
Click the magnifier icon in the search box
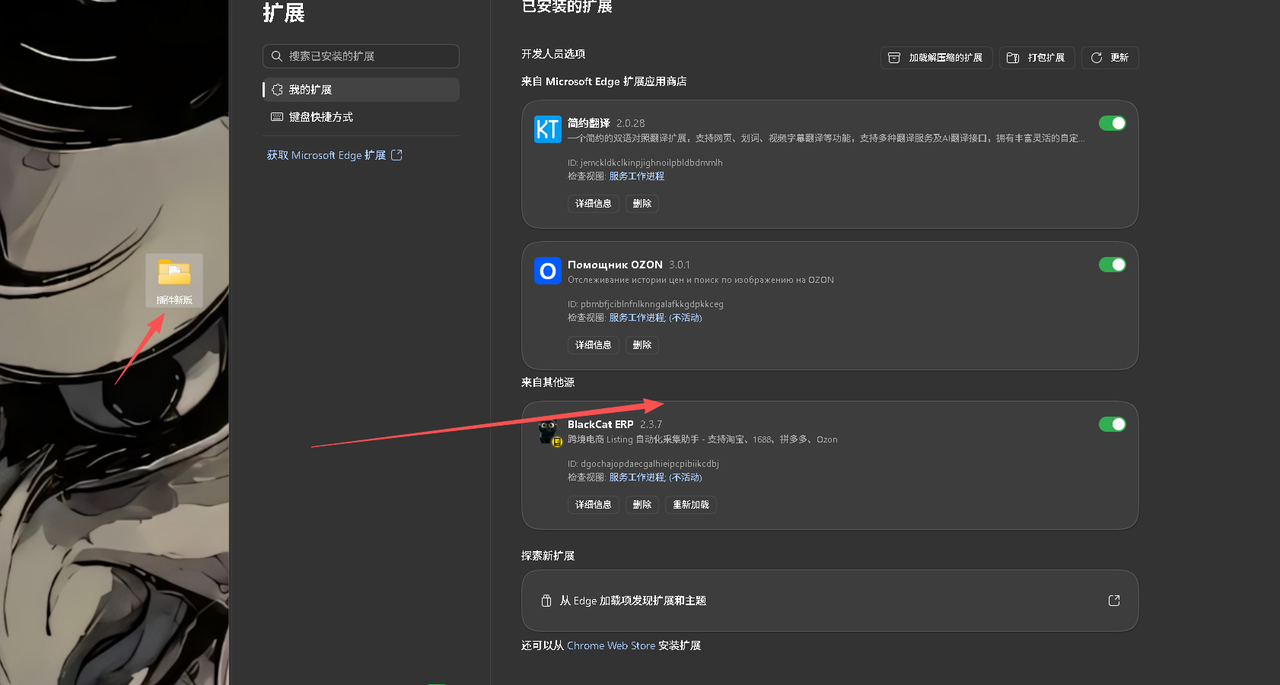coord(277,56)
